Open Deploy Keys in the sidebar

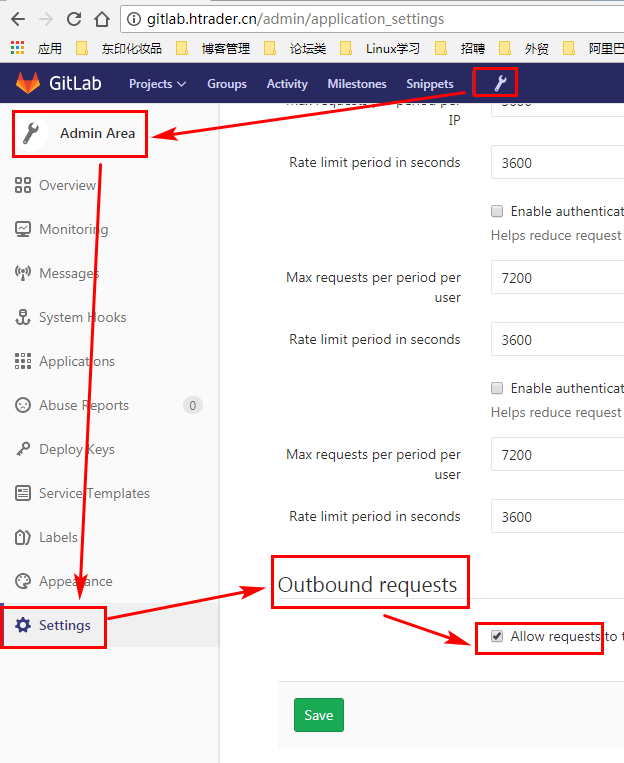[76, 449]
